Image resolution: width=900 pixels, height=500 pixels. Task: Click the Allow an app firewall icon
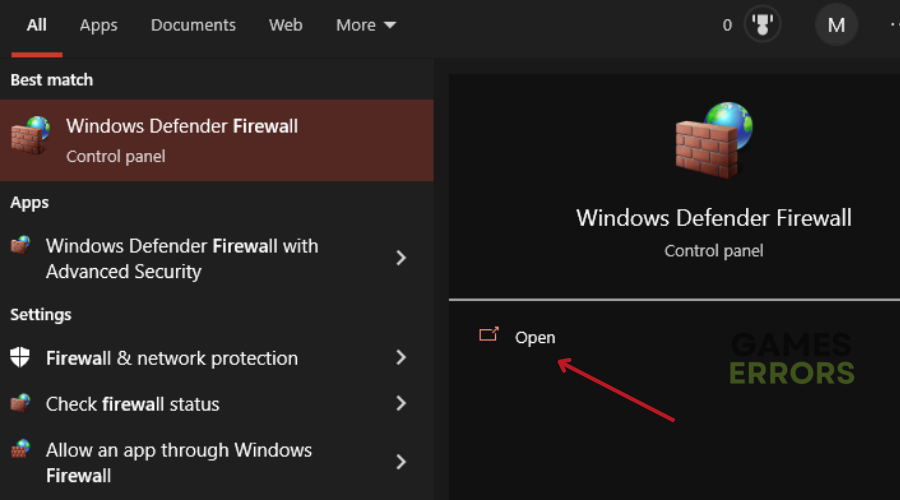20,448
